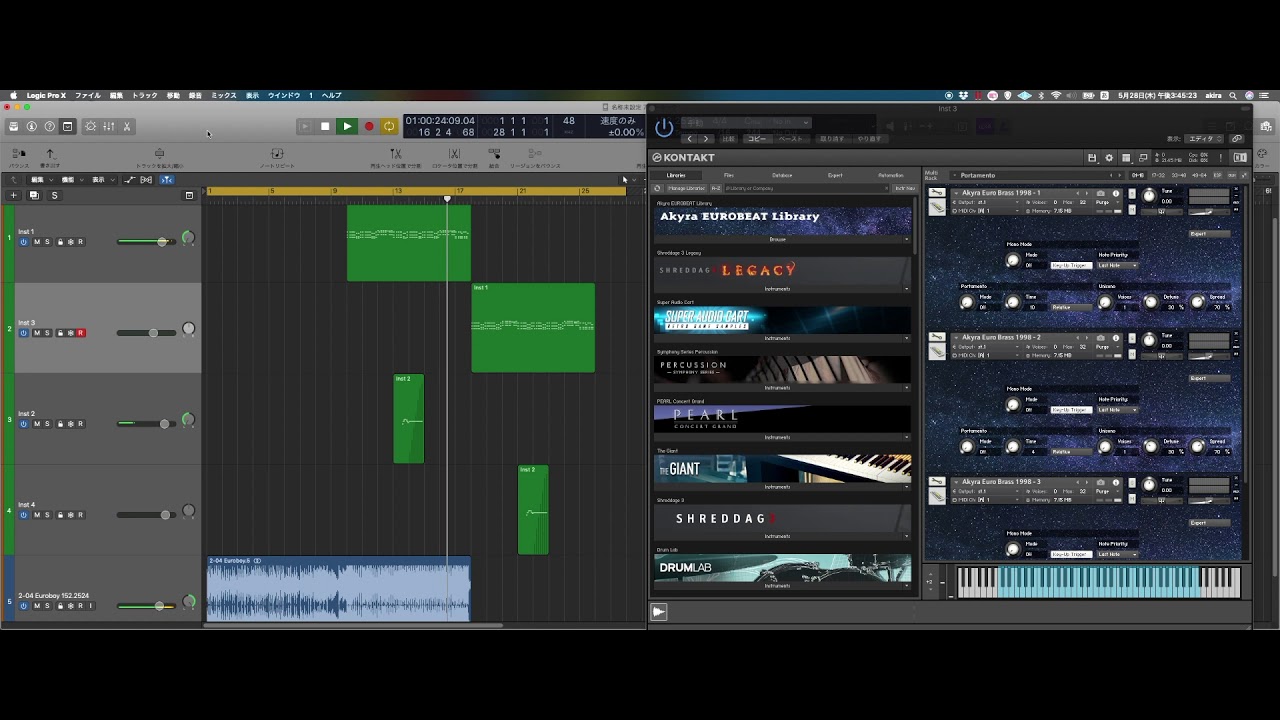Open the quick help question-mark button

(50, 126)
